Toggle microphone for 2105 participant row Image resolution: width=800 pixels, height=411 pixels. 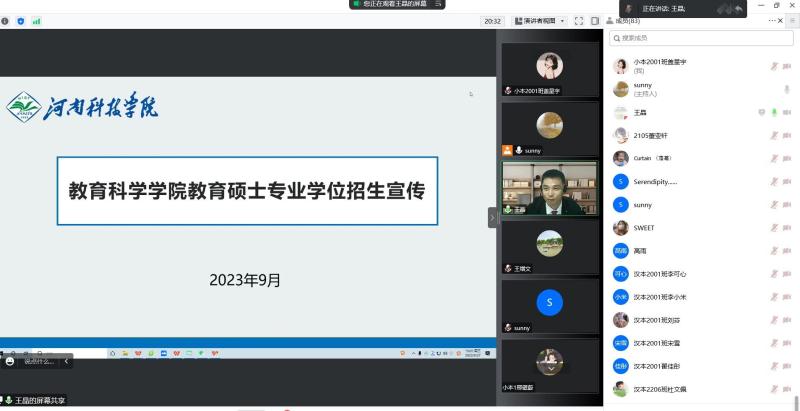(x=774, y=136)
